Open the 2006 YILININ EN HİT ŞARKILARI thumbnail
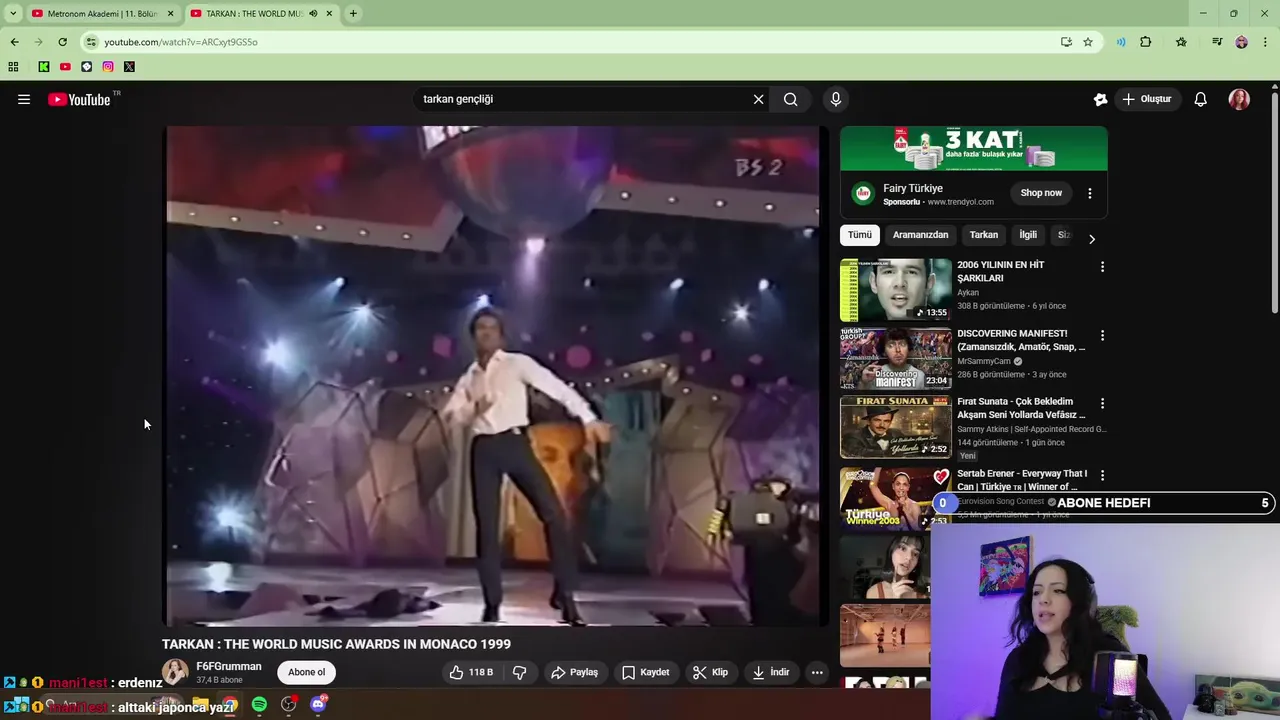 click(896, 290)
